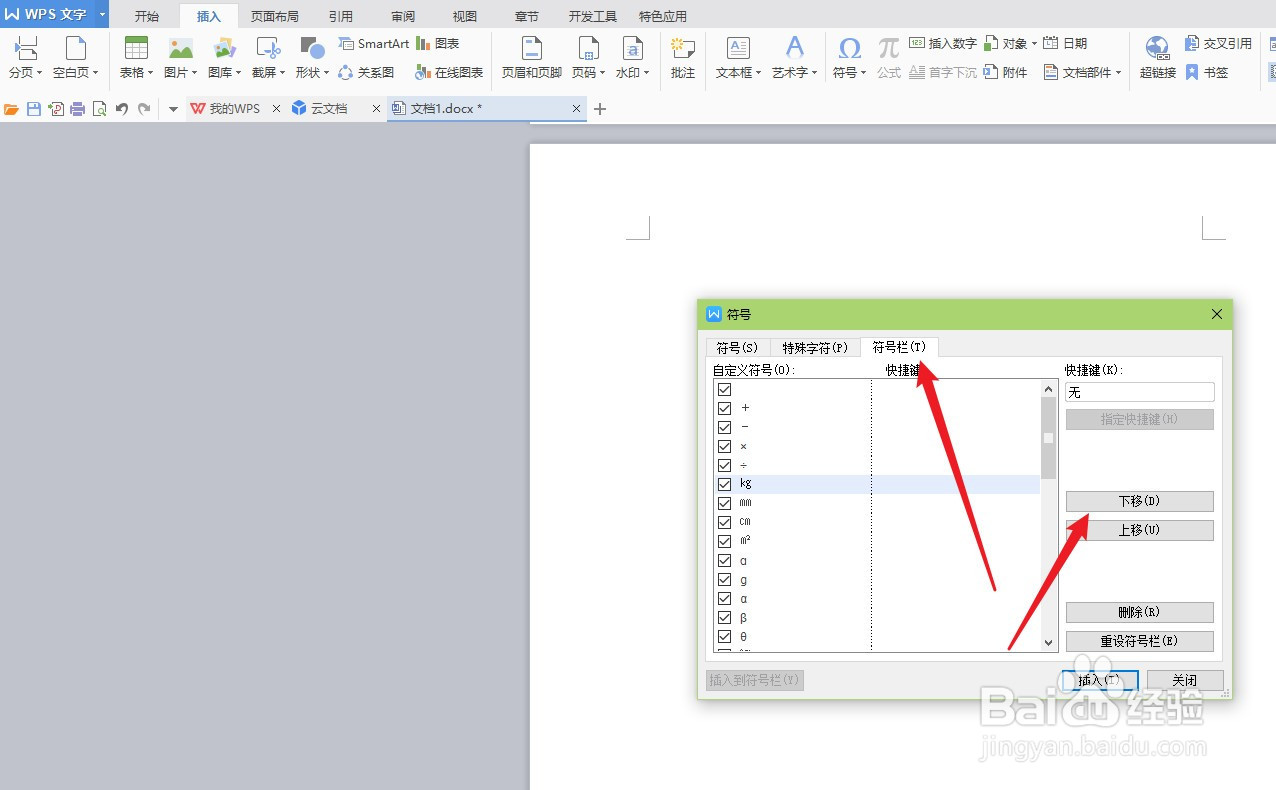Click the 截屏 screenshot icon
This screenshot has height=790, width=1276.
[268, 48]
